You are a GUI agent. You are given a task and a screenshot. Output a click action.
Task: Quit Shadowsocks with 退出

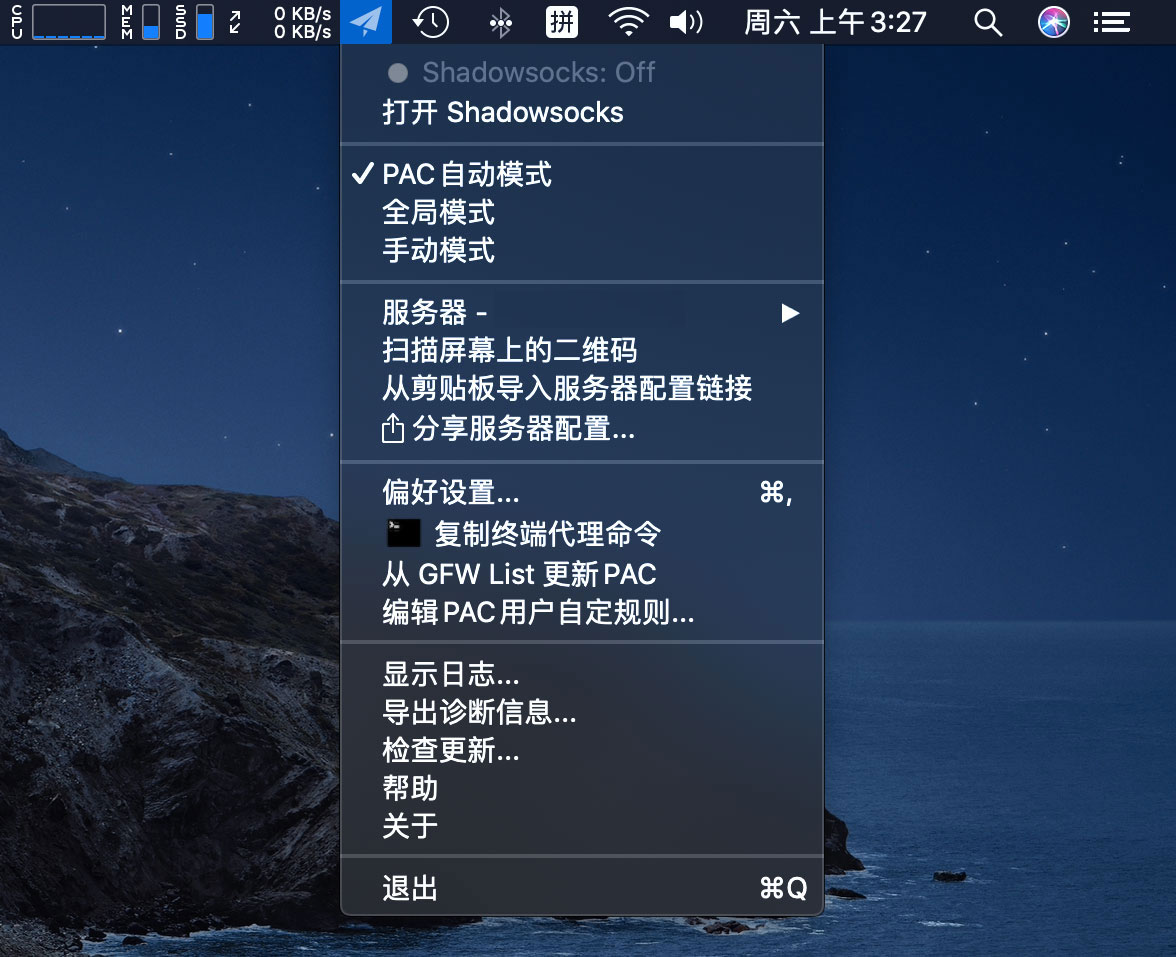point(581,888)
